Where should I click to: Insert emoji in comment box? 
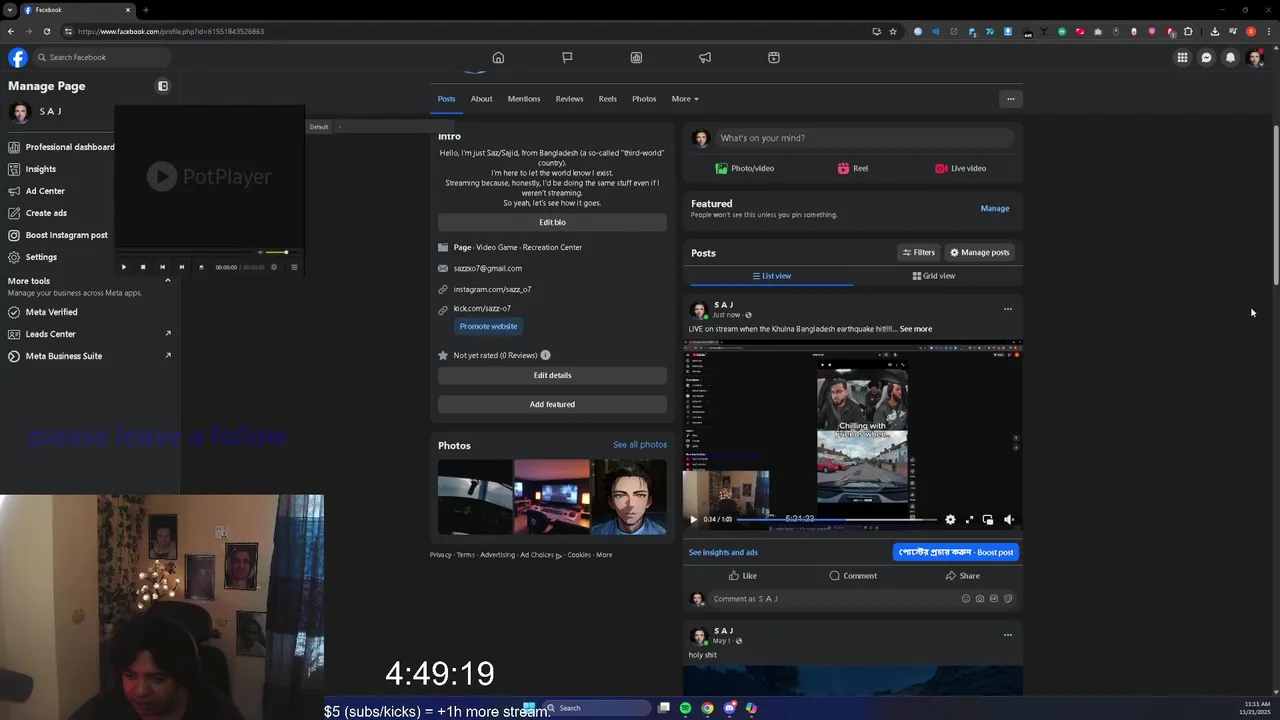[x=966, y=599]
